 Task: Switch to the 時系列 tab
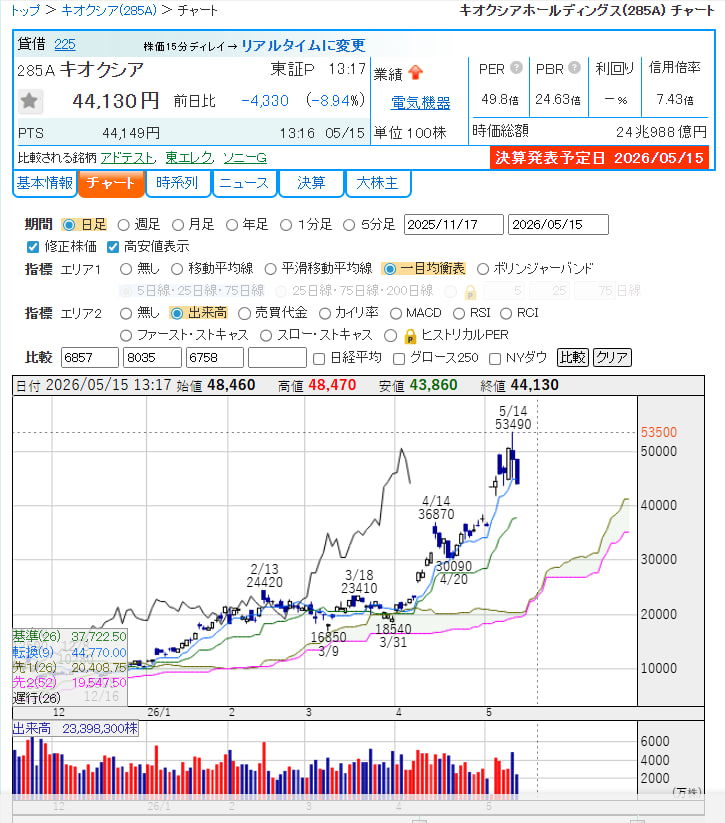pyautogui.click(x=177, y=183)
